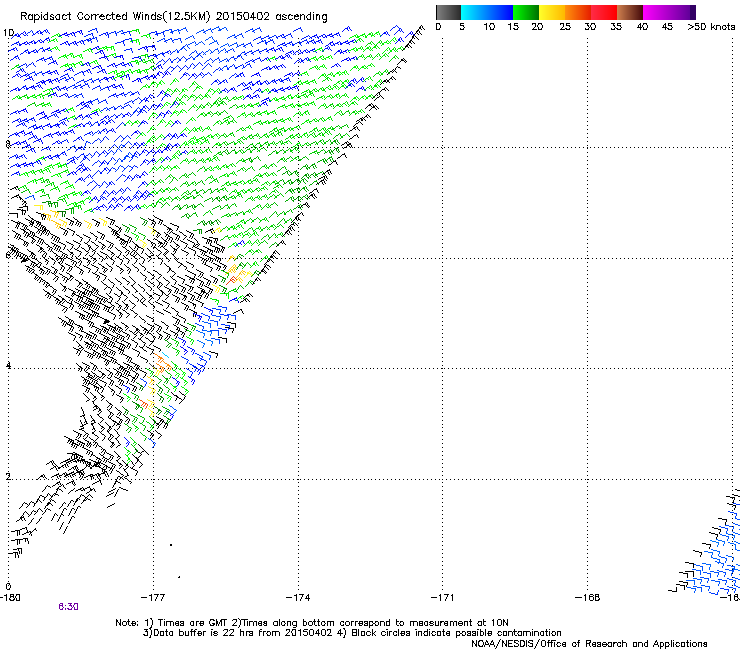740x650 pixels.
Task: Click the red 30-35 knots legend color
Action: (x=604, y=12)
